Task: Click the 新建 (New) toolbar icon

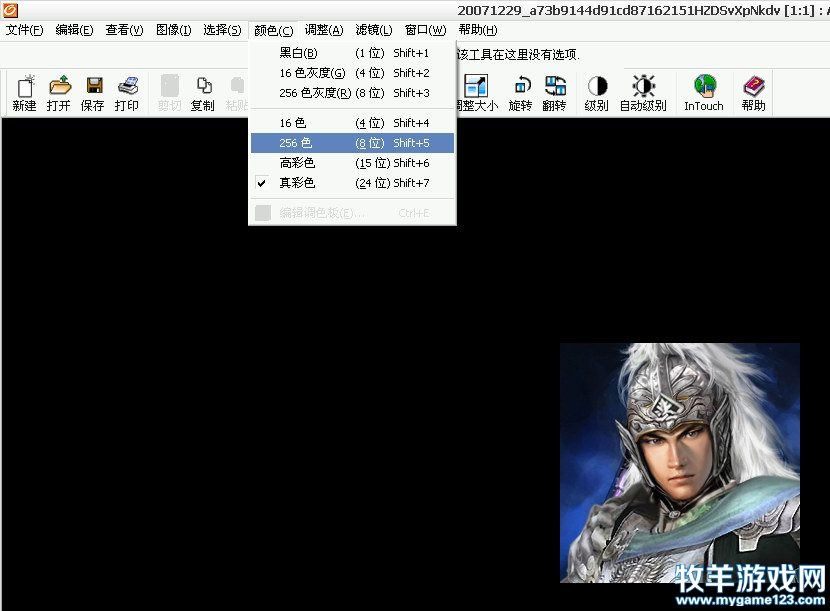Action: 24,93
